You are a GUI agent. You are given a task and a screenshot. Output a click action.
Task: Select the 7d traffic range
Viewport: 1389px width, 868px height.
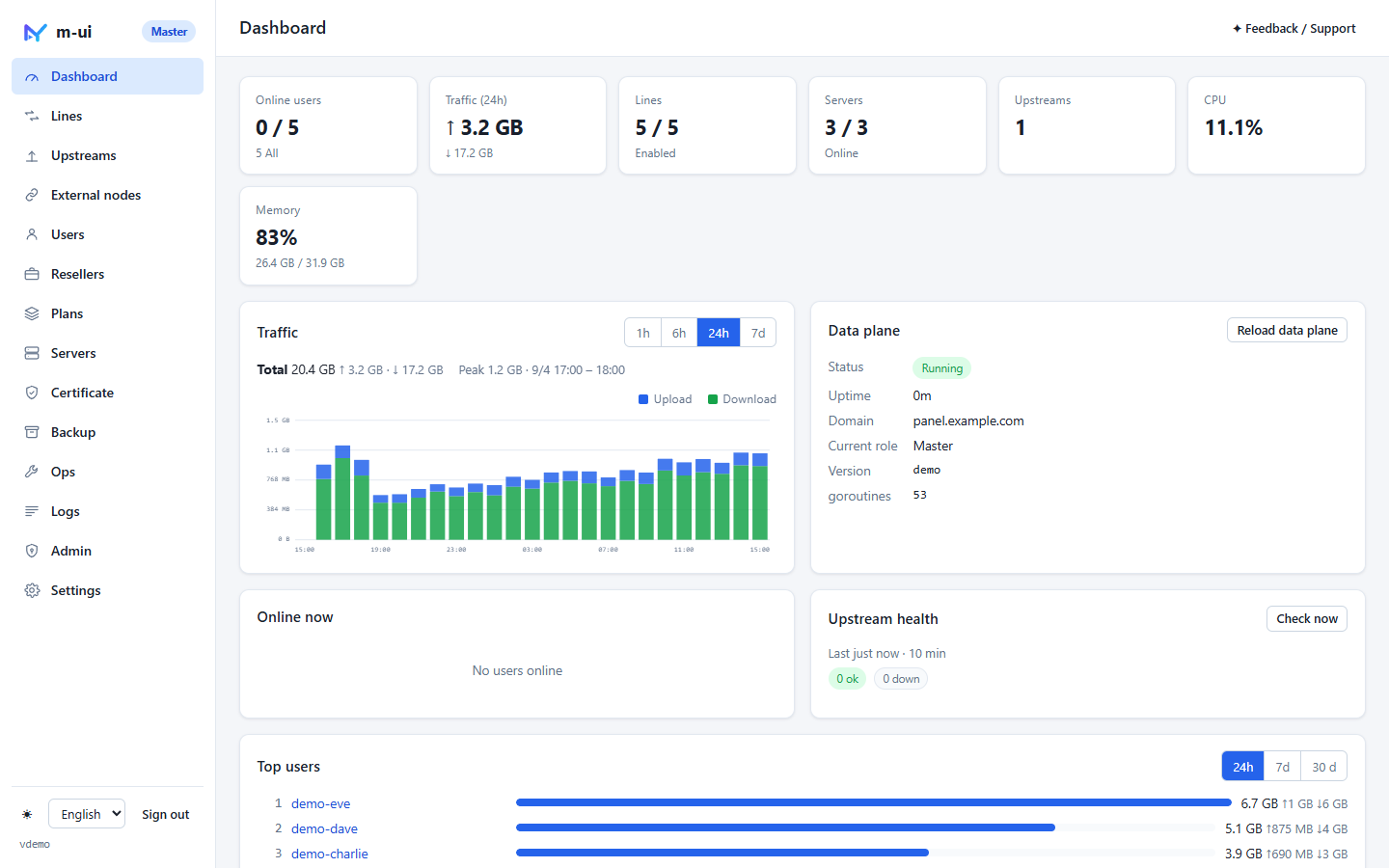pyautogui.click(x=758, y=333)
